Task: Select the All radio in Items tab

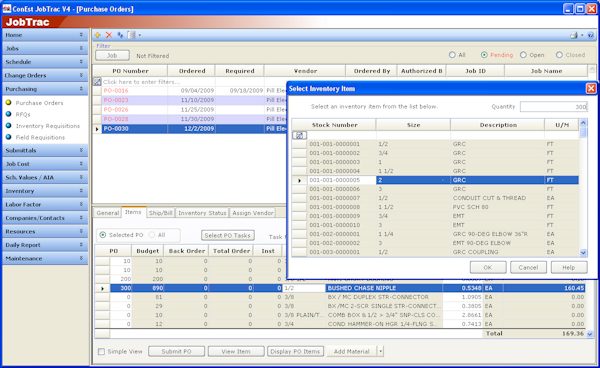Action: click(x=152, y=235)
